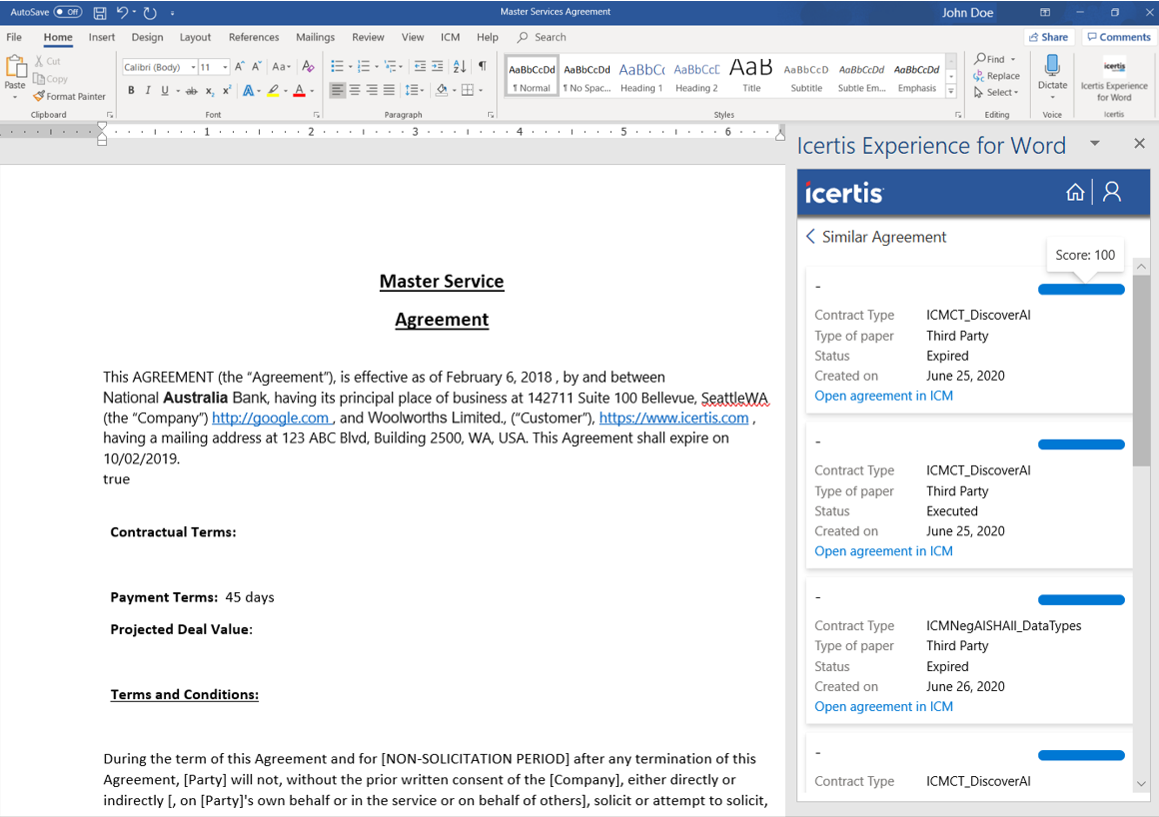Launch Icertis Experience for Word from the ribbon
Viewport: 1159px width, 817px height.
point(1114,80)
